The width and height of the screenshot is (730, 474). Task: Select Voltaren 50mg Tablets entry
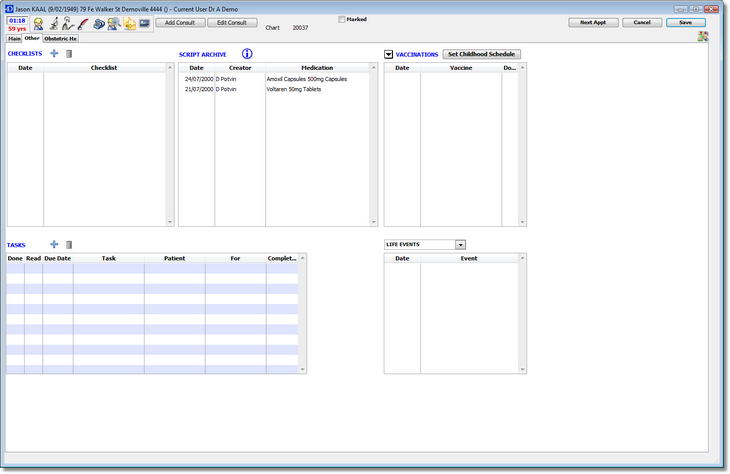(294, 89)
